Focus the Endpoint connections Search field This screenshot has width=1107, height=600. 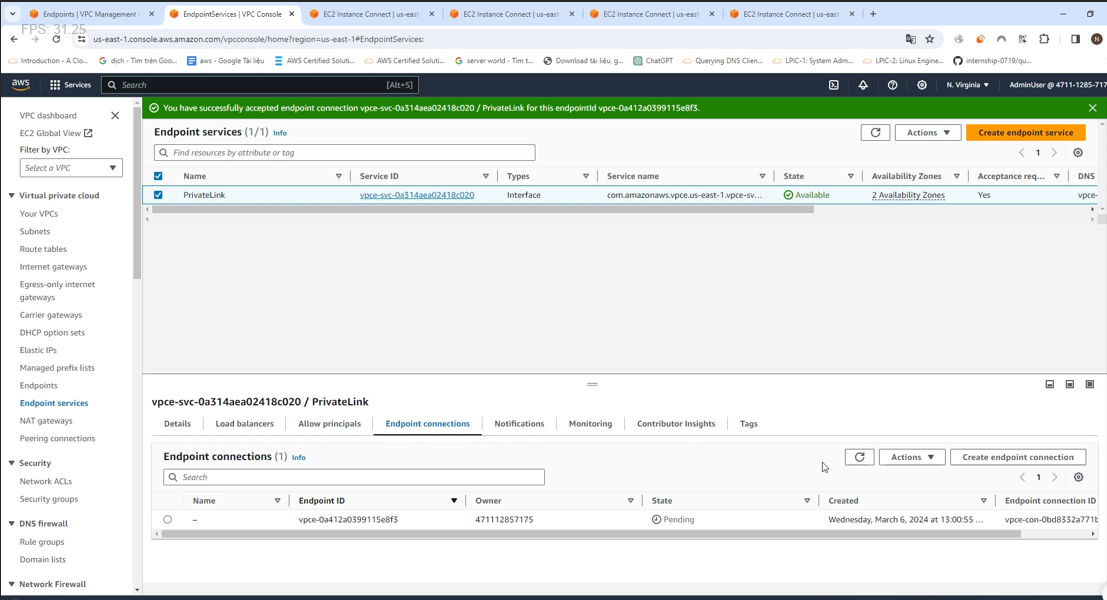(354, 477)
